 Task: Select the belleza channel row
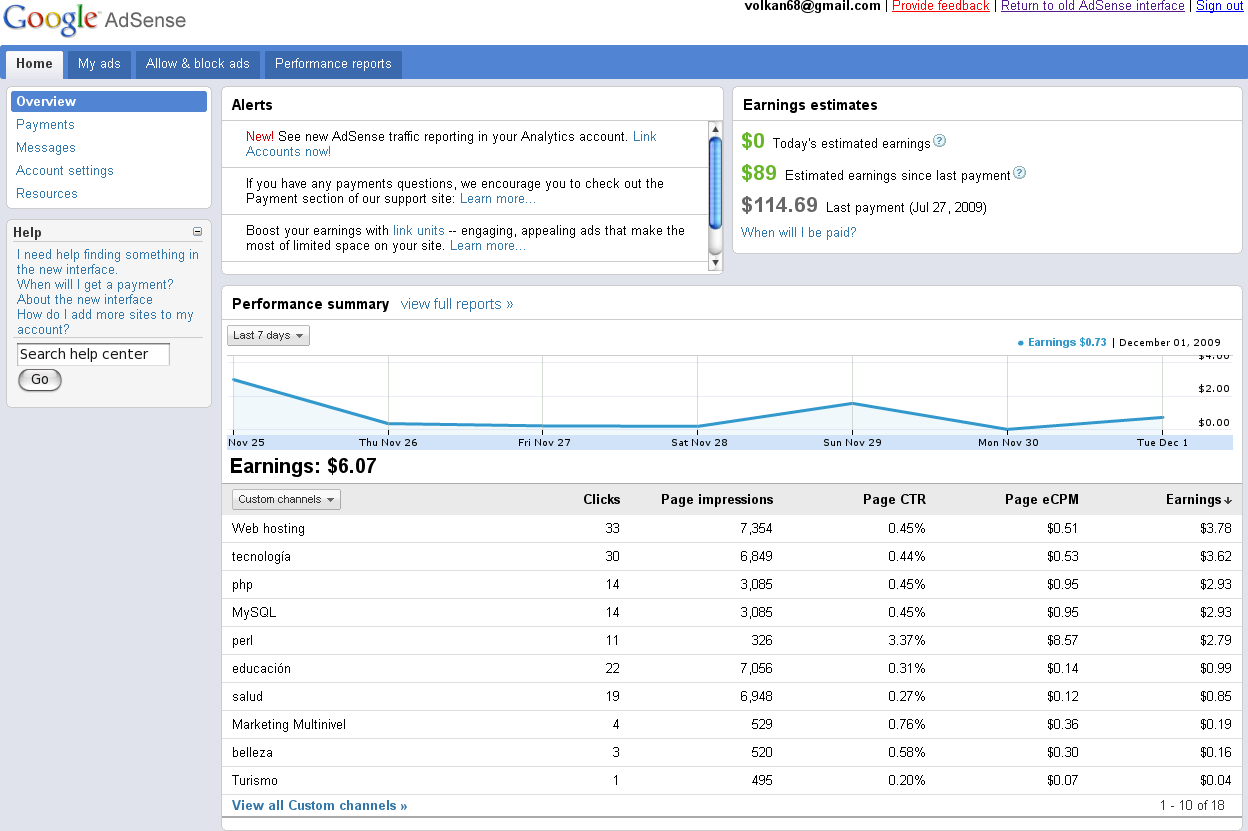pyautogui.click(x=732, y=753)
